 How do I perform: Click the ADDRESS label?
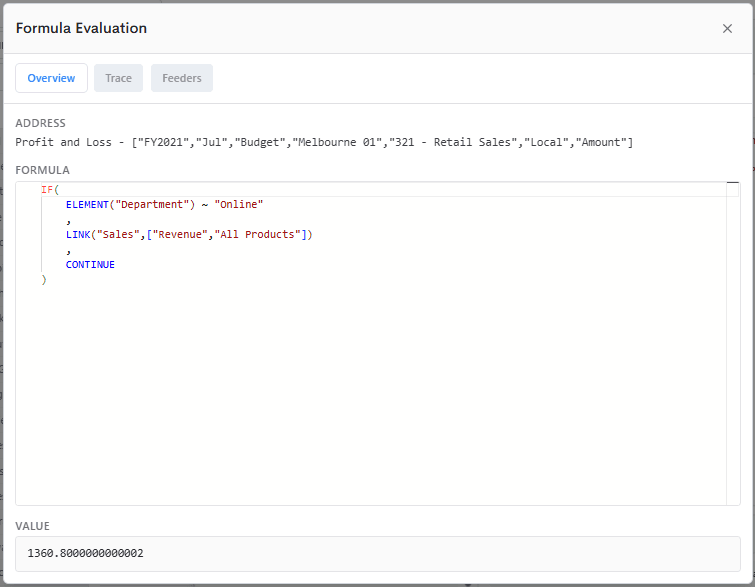pos(40,123)
